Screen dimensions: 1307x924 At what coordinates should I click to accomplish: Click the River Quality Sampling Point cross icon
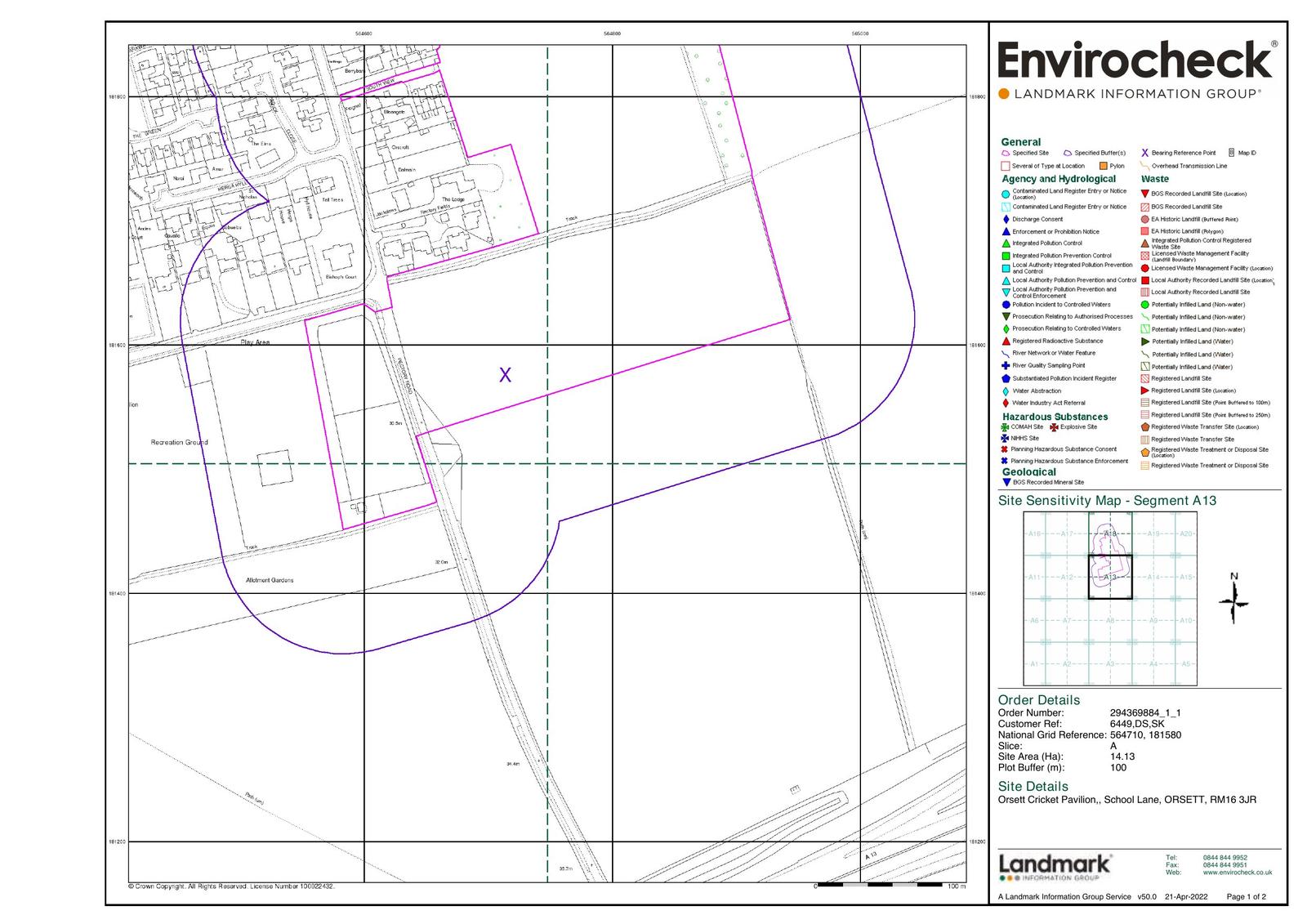coord(1006,366)
